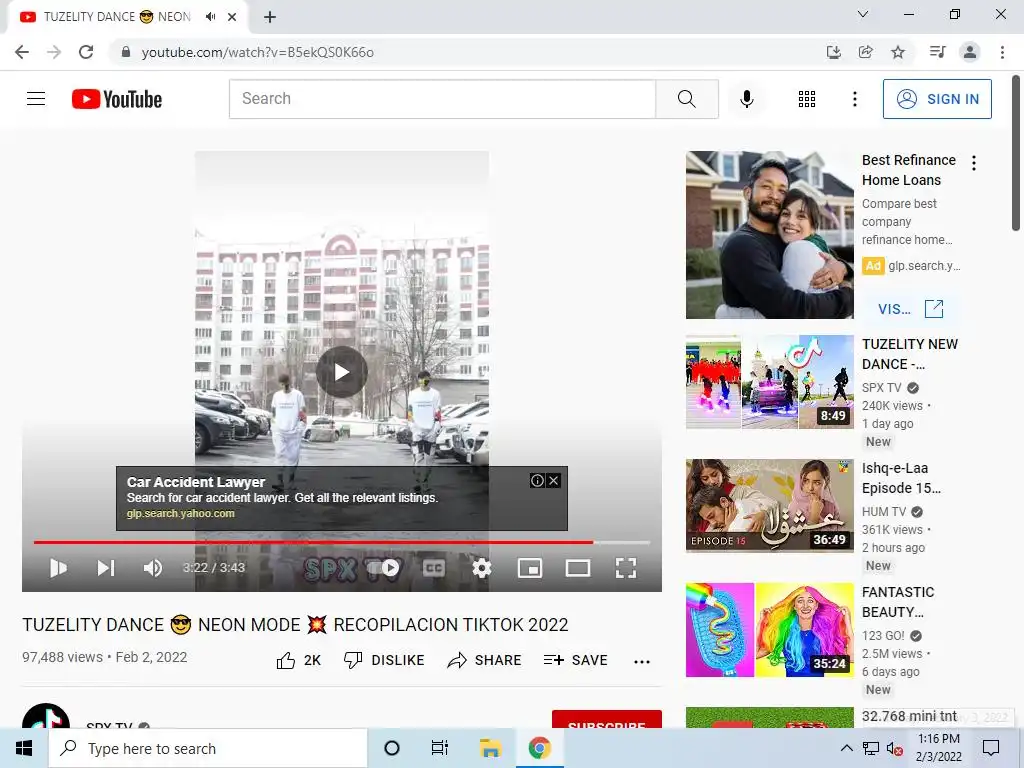Close the TUZELITY DANCE tab
The width and height of the screenshot is (1024, 768).
(x=232, y=17)
